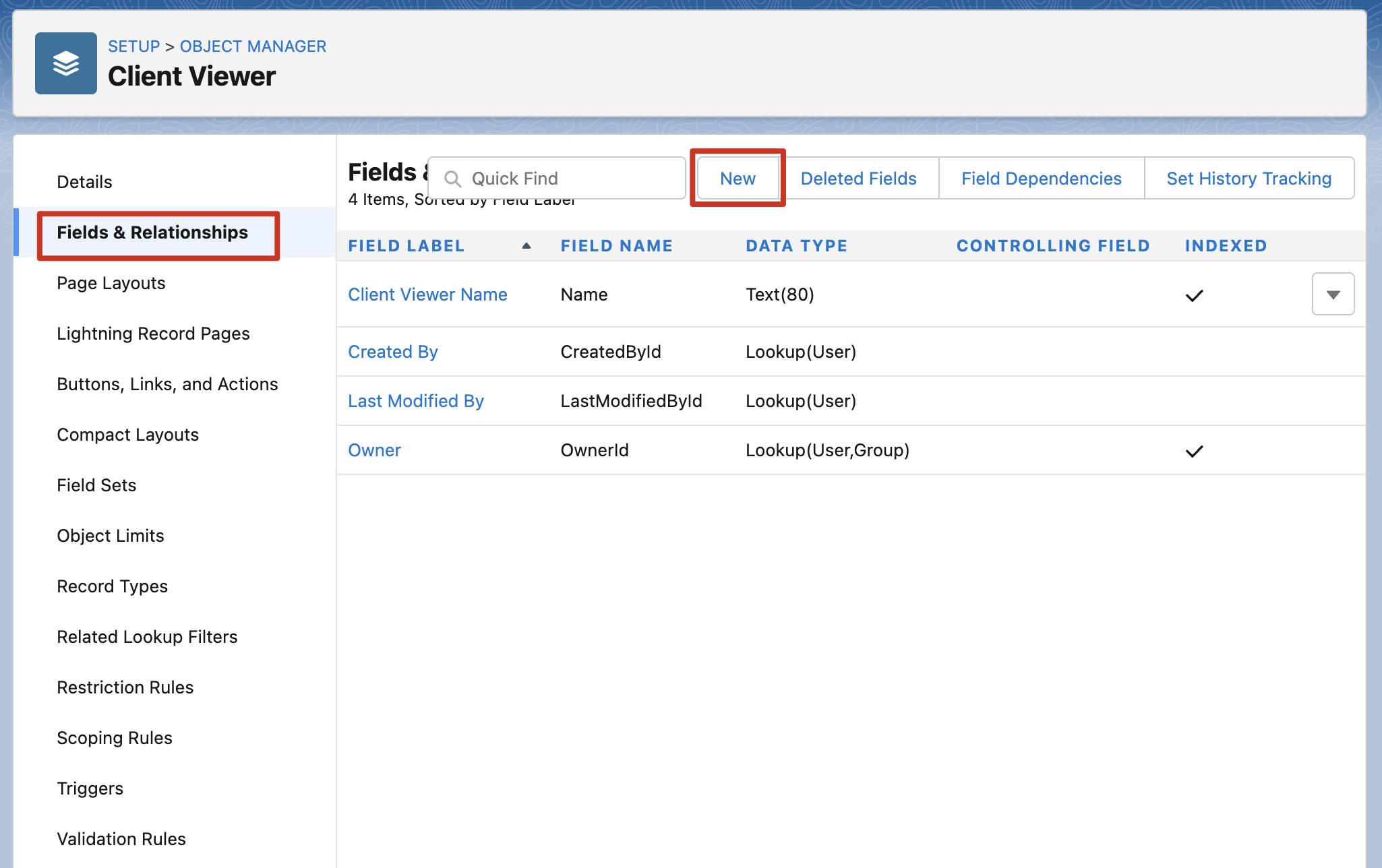Open Compact Layouts section
1382x868 pixels.
(127, 435)
